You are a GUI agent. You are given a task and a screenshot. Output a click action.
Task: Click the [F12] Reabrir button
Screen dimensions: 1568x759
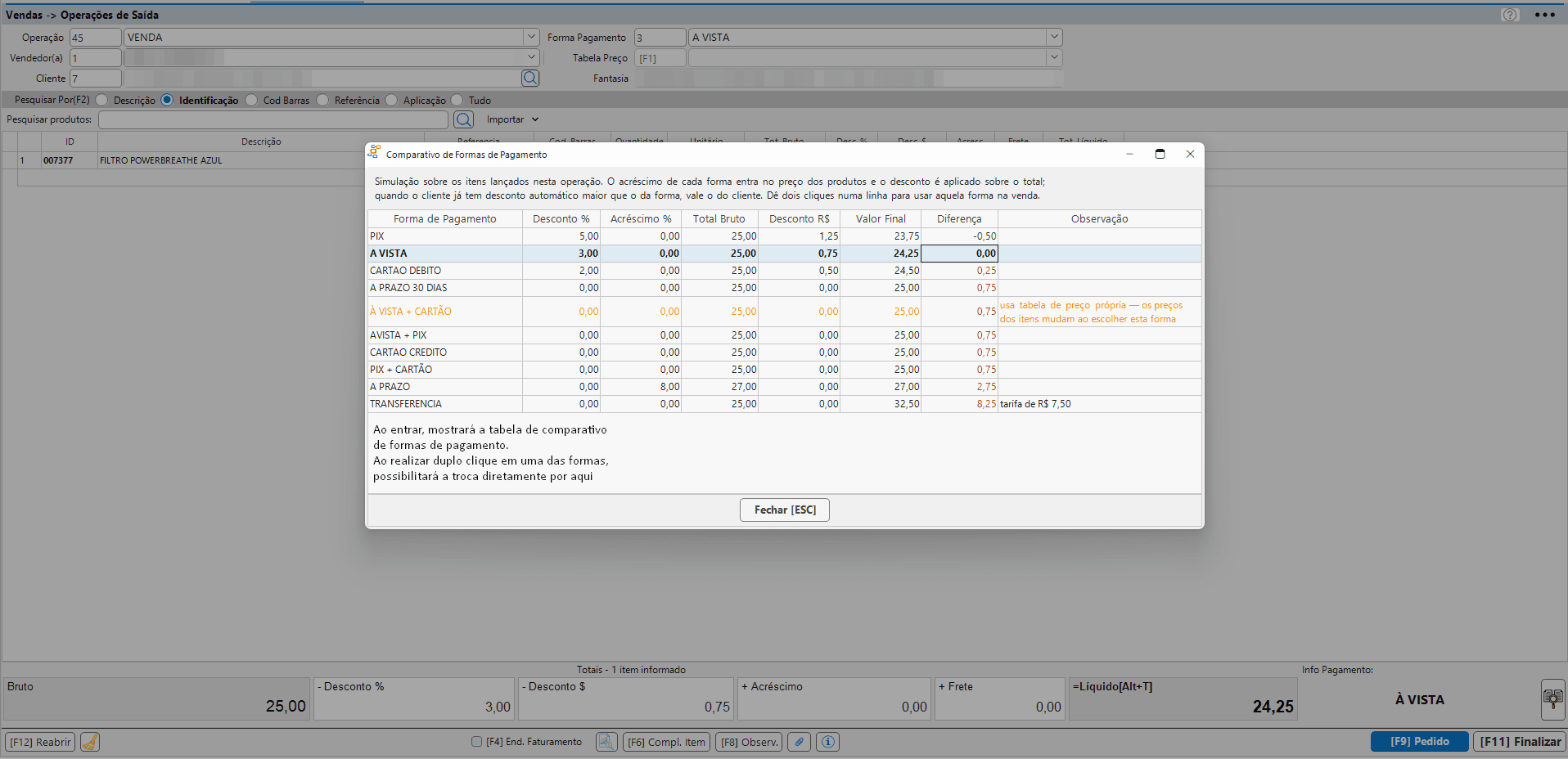(40, 742)
